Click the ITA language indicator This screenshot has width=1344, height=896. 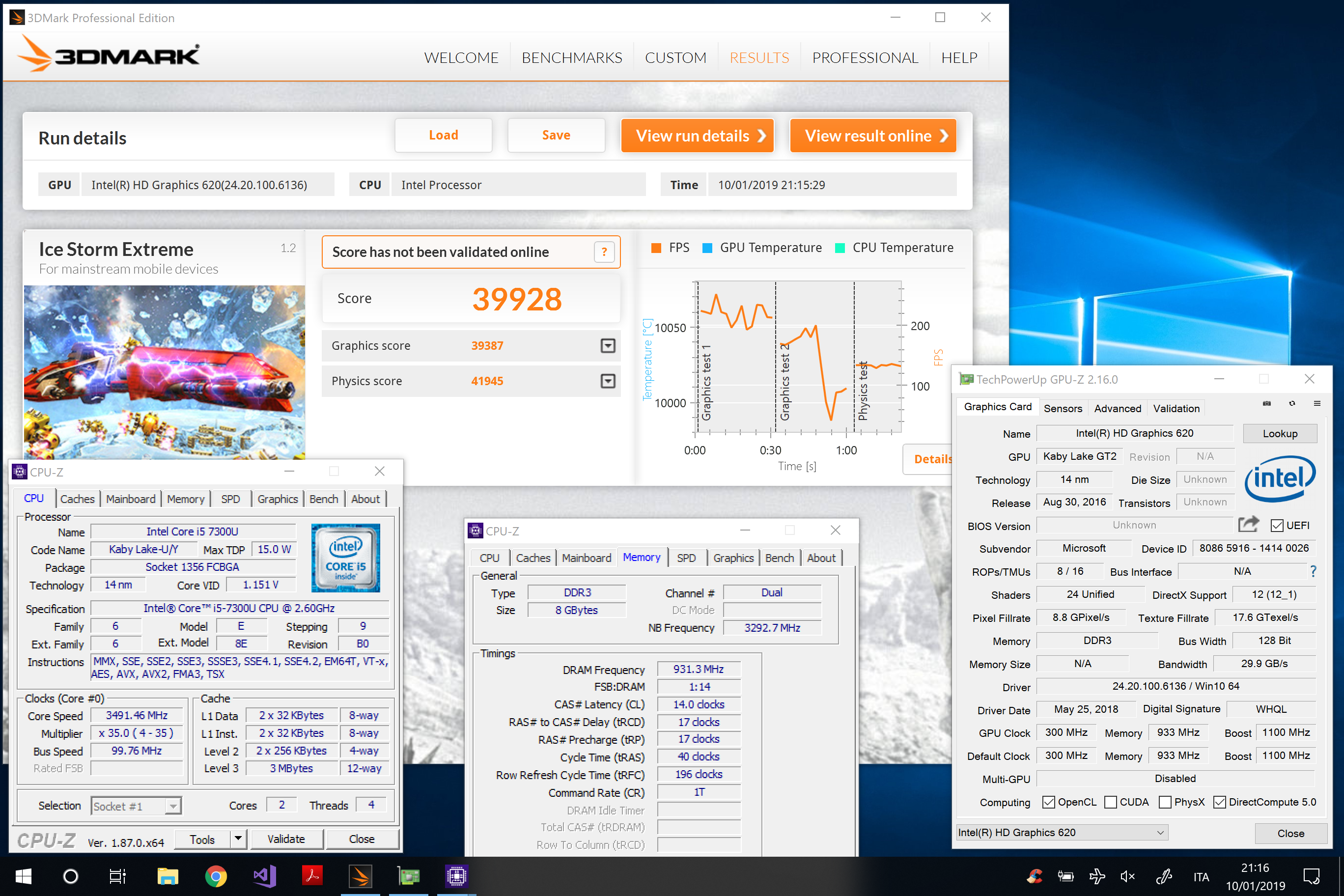pyautogui.click(x=1201, y=876)
